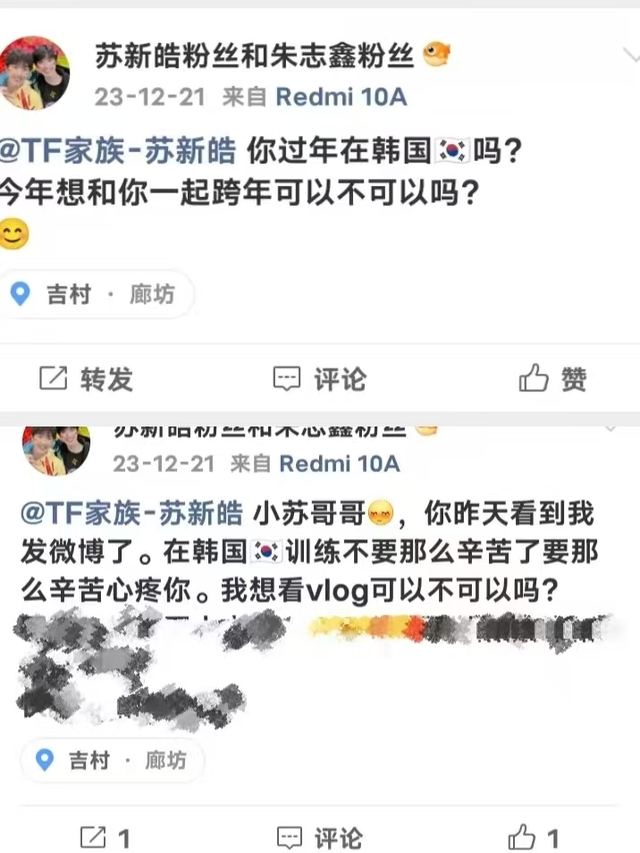The width and height of the screenshot is (640, 853).
Task: Open second post's user avatar
Action: [x=56, y=450]
